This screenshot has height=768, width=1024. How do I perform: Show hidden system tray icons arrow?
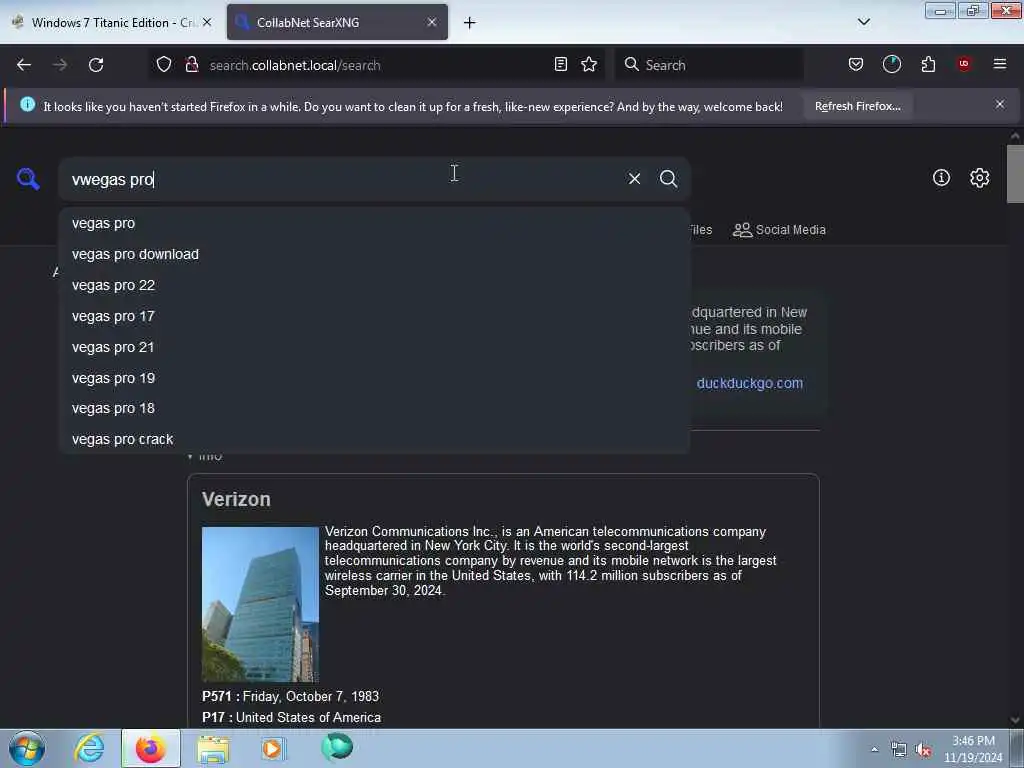click(x=874, y=749)
